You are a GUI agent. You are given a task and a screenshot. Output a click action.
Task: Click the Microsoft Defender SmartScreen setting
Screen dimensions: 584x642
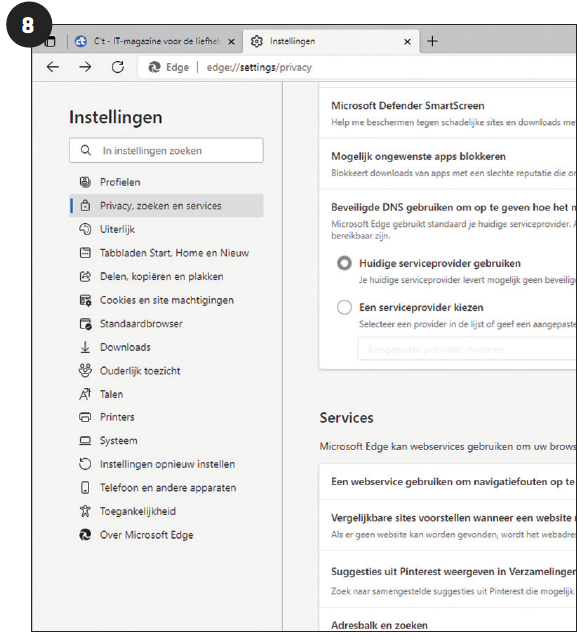pyautogui.click(x=448, y=113)
